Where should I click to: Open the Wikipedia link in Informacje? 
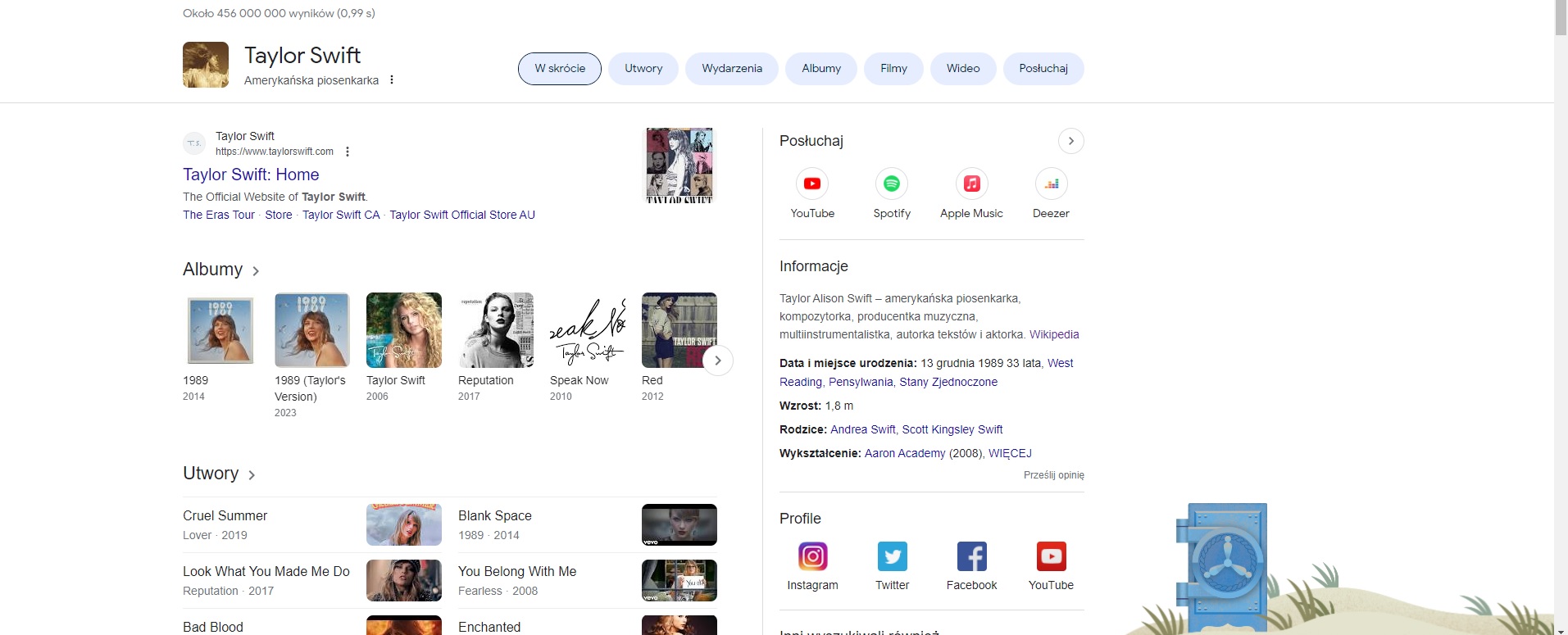1054,334
